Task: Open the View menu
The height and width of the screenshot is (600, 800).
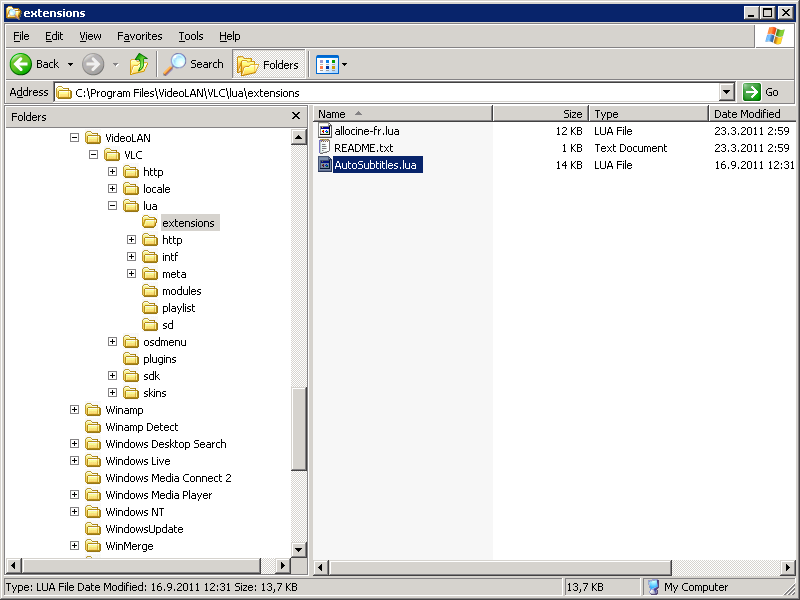Action: pos(90,36)
